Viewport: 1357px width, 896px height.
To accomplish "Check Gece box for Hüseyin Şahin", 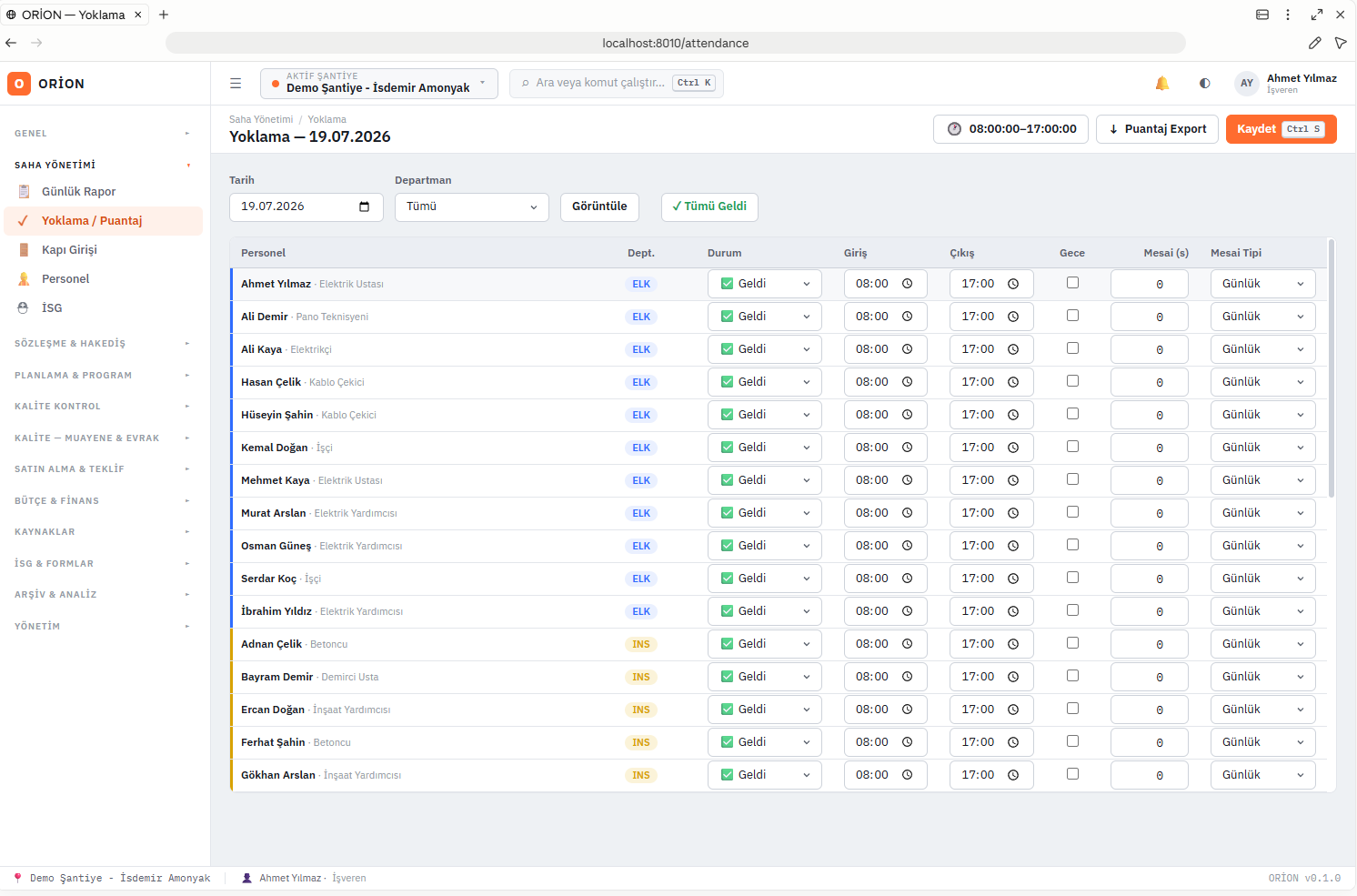I will [x=1072, y=414].
